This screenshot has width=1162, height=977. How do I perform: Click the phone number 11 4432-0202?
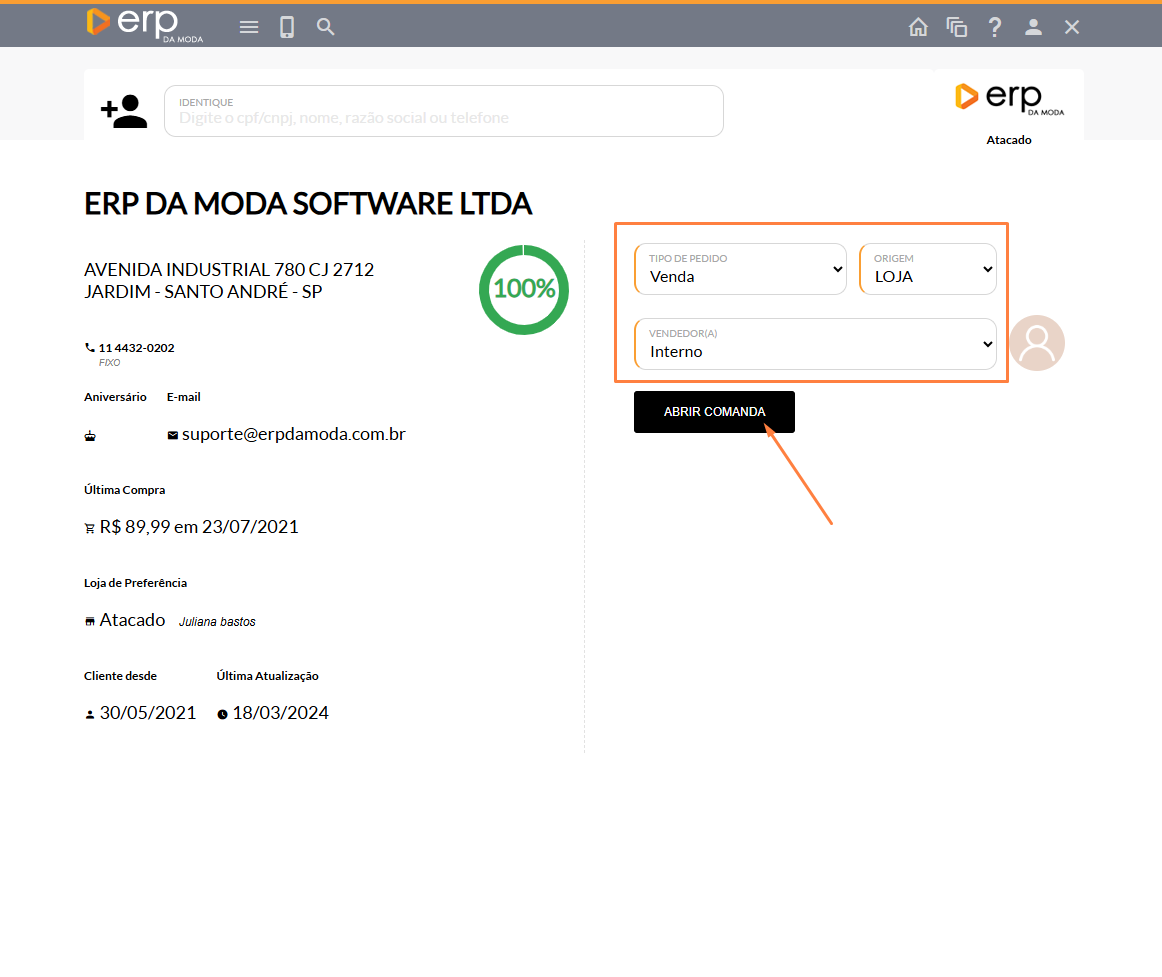coord(136,348)
